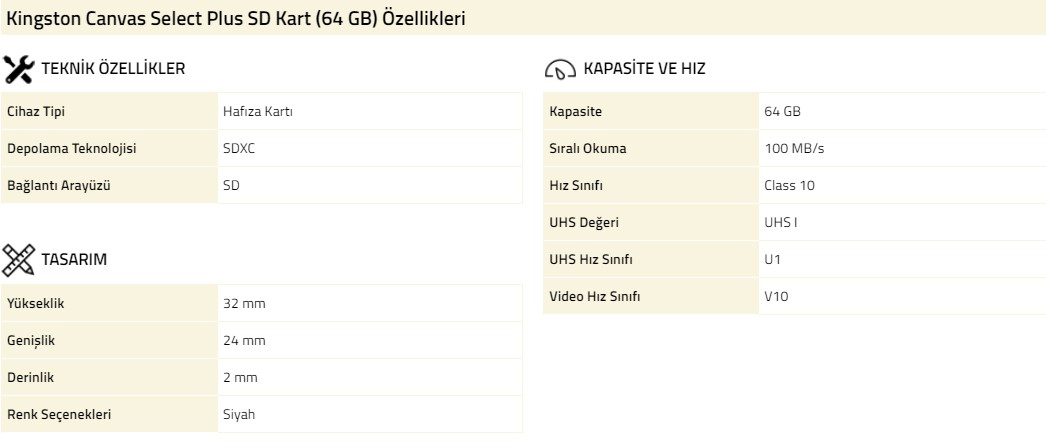
Task: Click the Tasarım section heading
Action: (74, 260)
